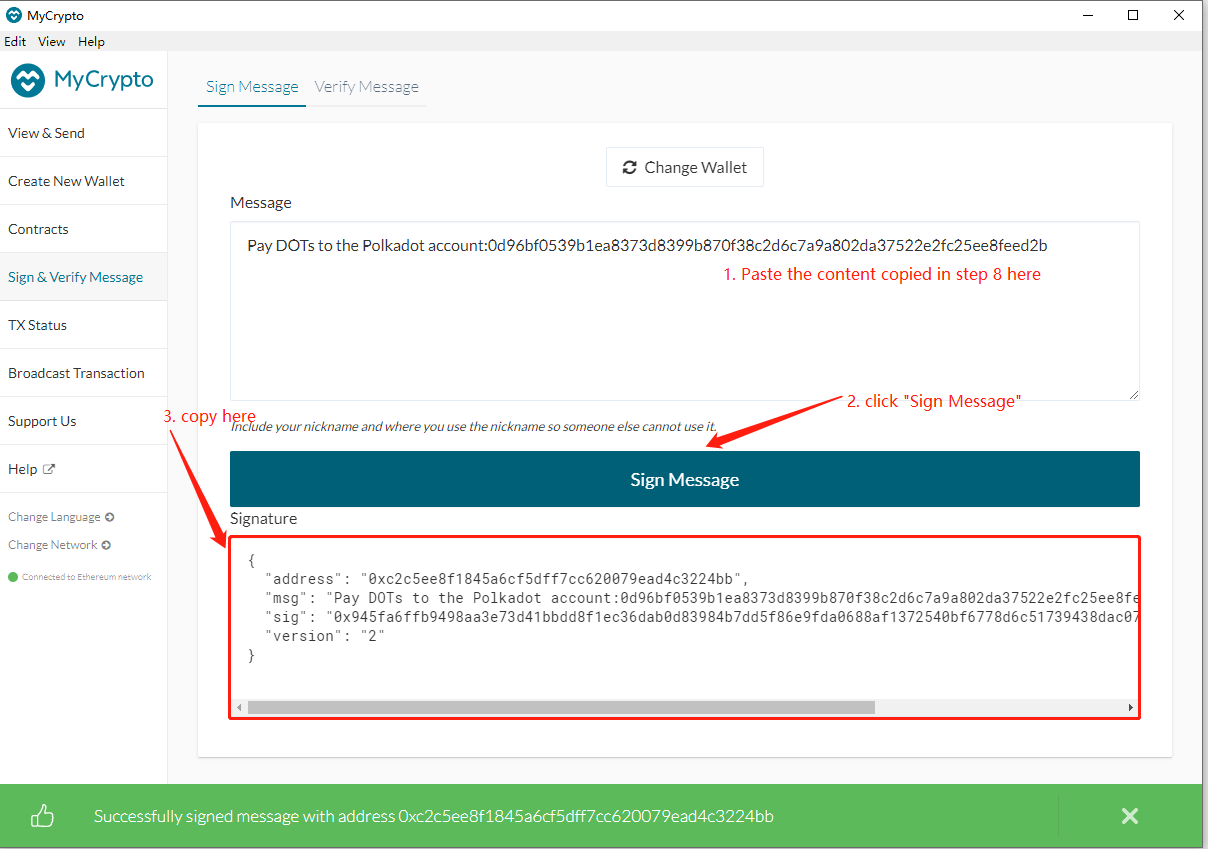Click the Change Wallet button
1208x849 pixels.
coord(685,168)
